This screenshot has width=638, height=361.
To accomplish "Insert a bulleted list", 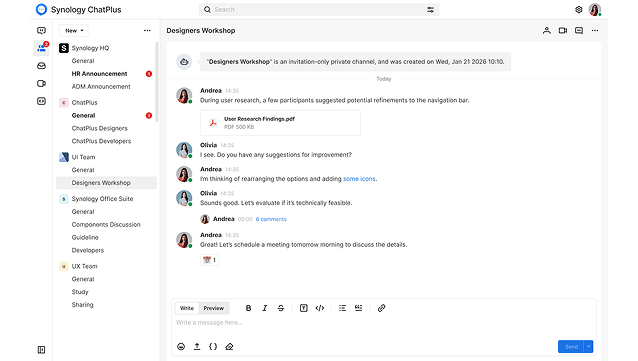I will pos(342,308).
